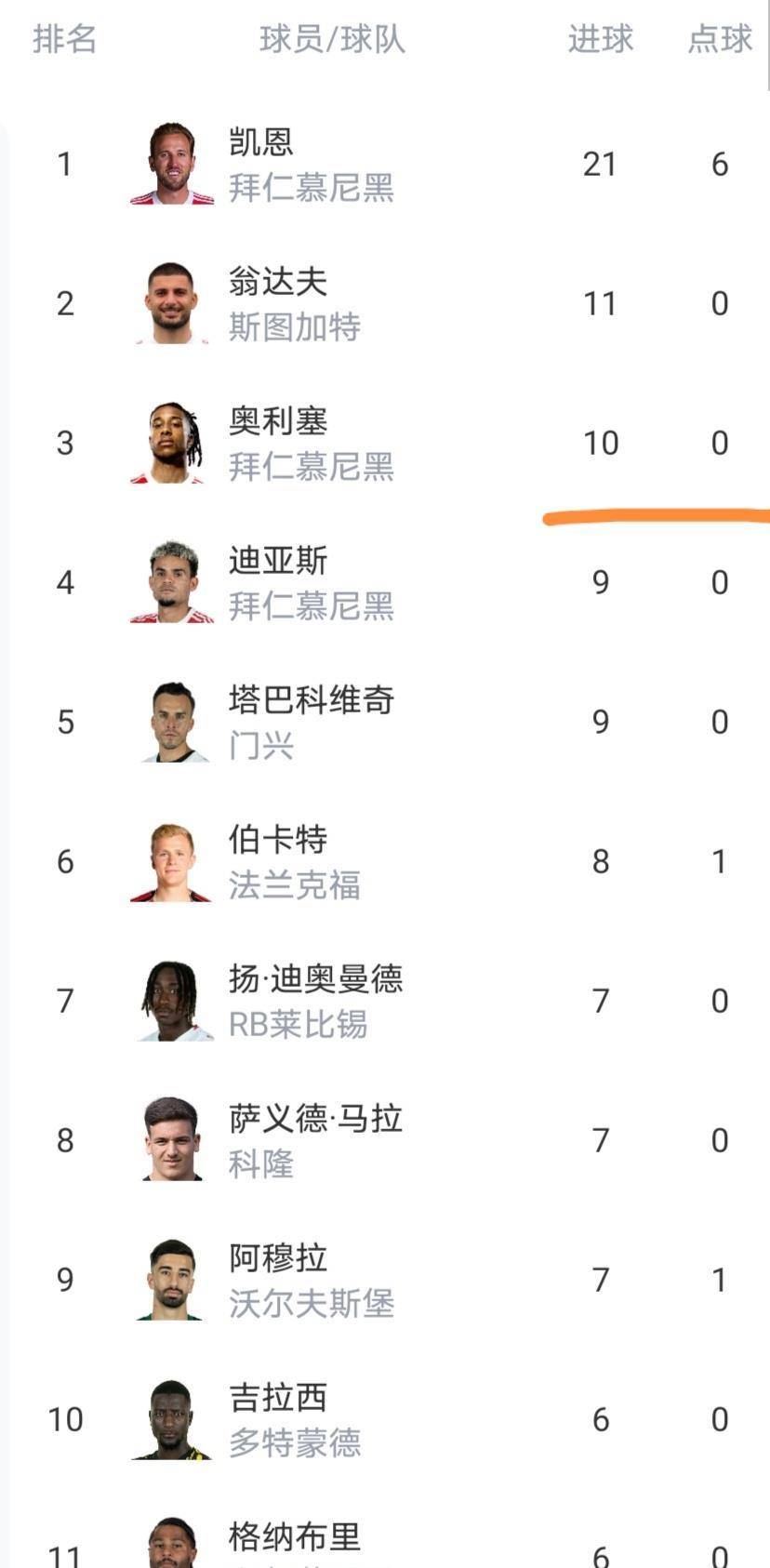Image resolution: width=770 pixels, height=1568 pixels.
Task: Tap the player photo next to 奥利塞
Action: pos(172,443)
